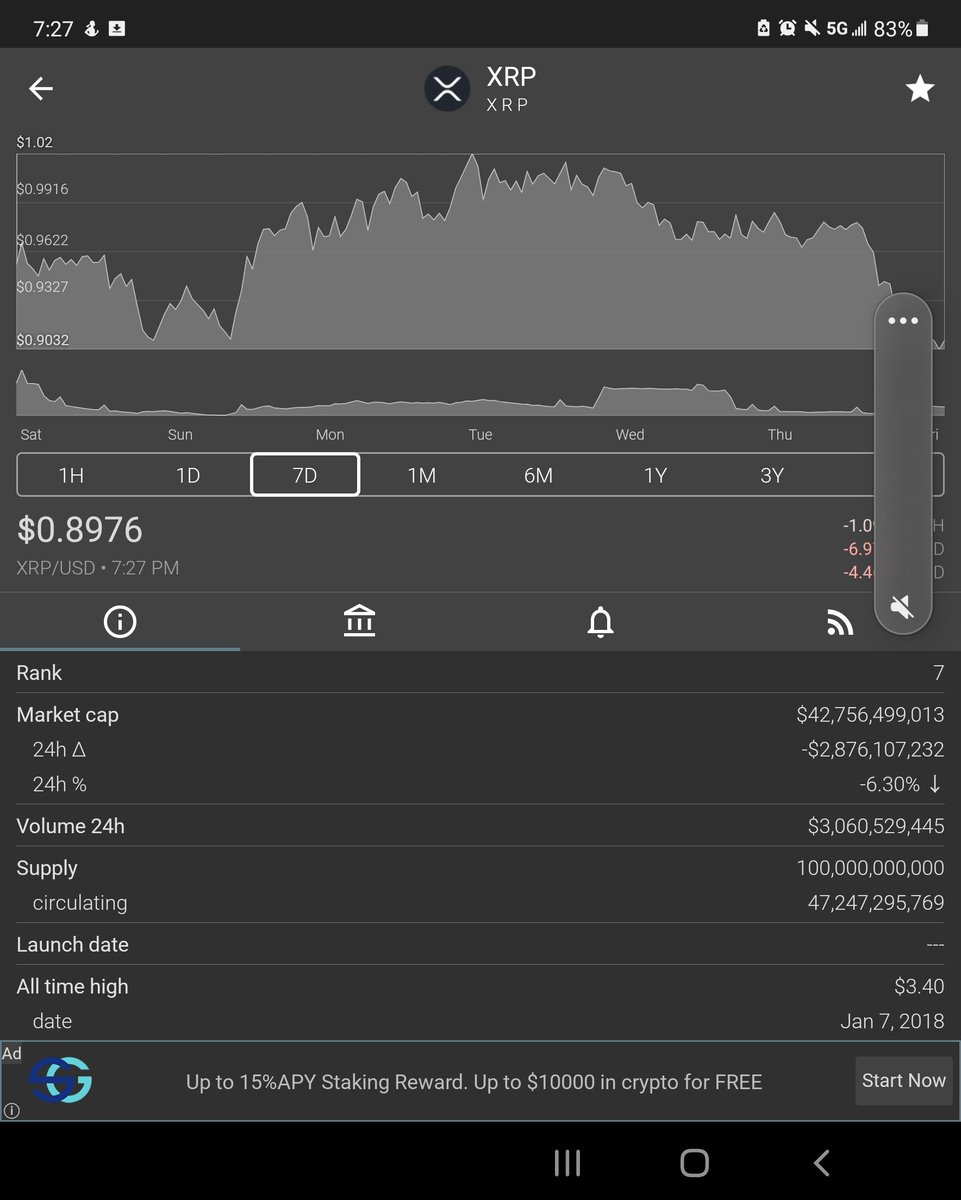Viewport: 961px width, 1200px height.
Task: Tap the $1.02 chart axis label
Action: tap(35, 143)
